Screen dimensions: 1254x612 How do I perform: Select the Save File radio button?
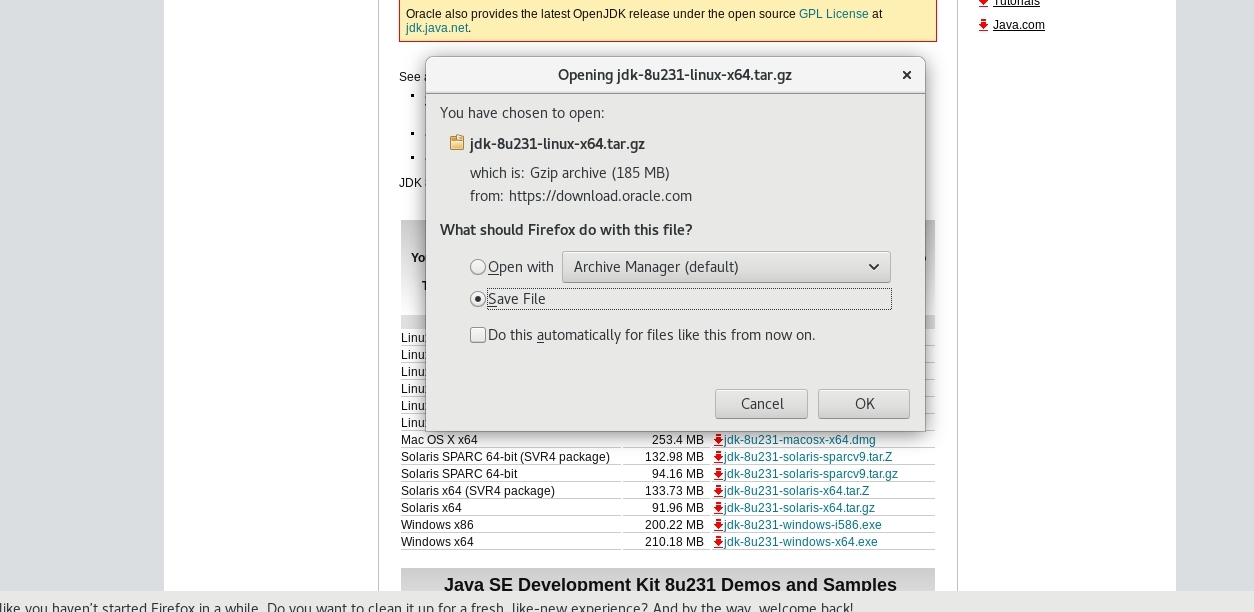click(x=478, y=299)
